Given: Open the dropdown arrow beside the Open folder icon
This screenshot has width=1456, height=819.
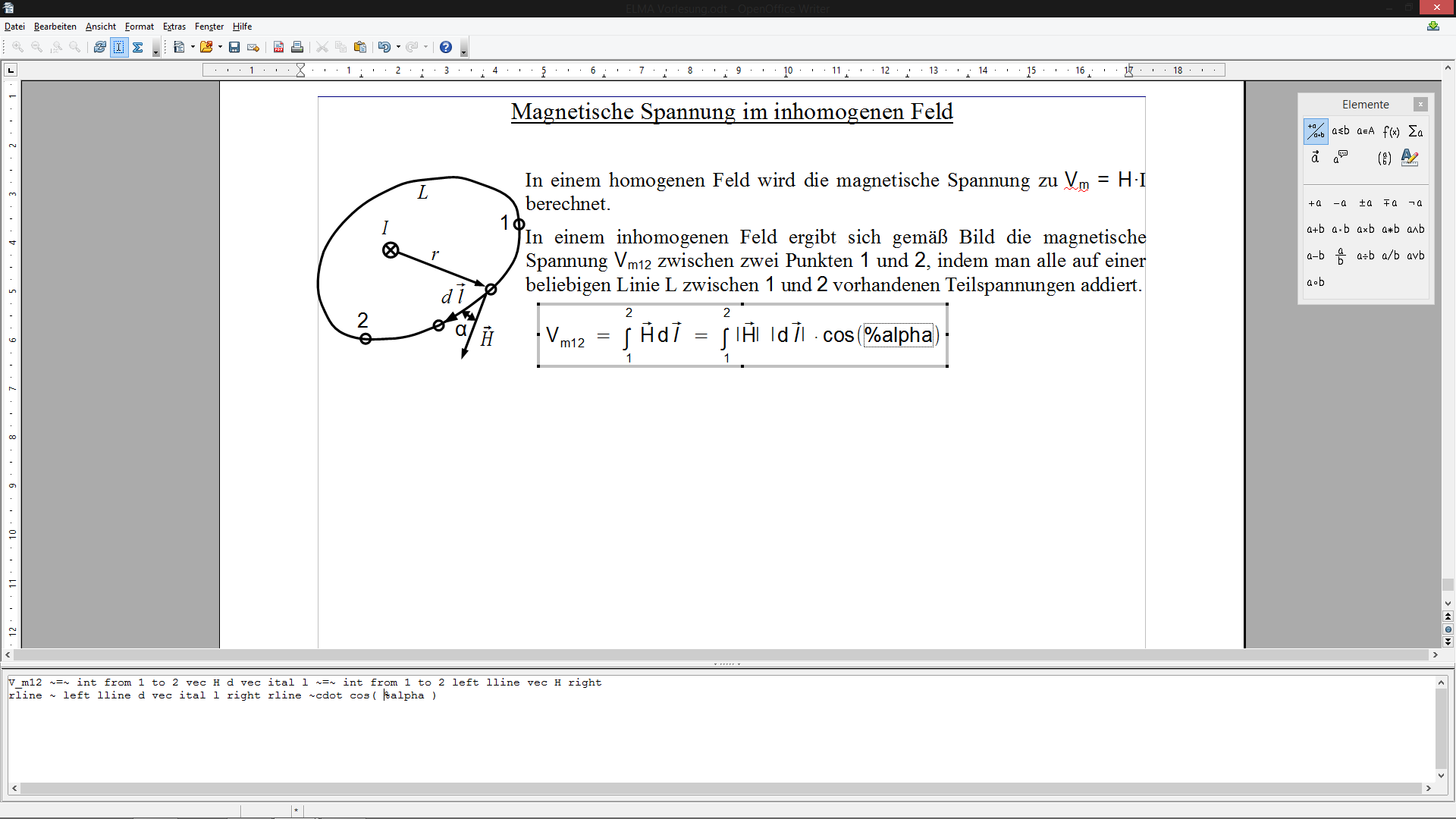Looking at the screenshot, I should (x=220, y=47).
